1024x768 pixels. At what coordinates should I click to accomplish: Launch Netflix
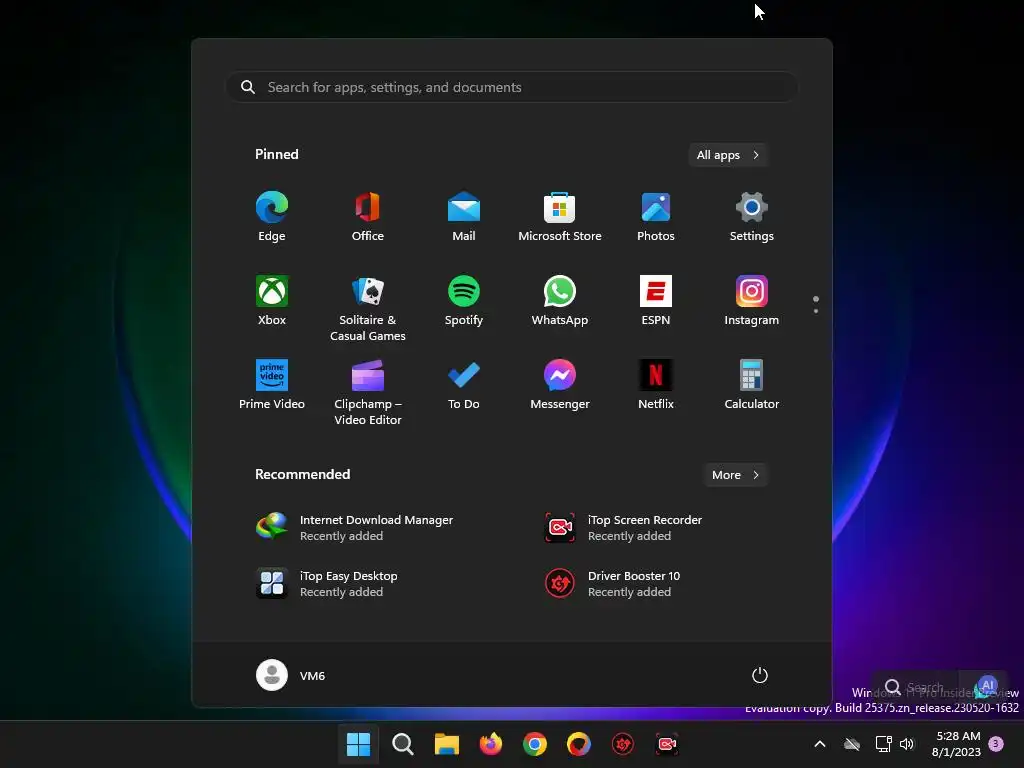[x=656, y=385]
